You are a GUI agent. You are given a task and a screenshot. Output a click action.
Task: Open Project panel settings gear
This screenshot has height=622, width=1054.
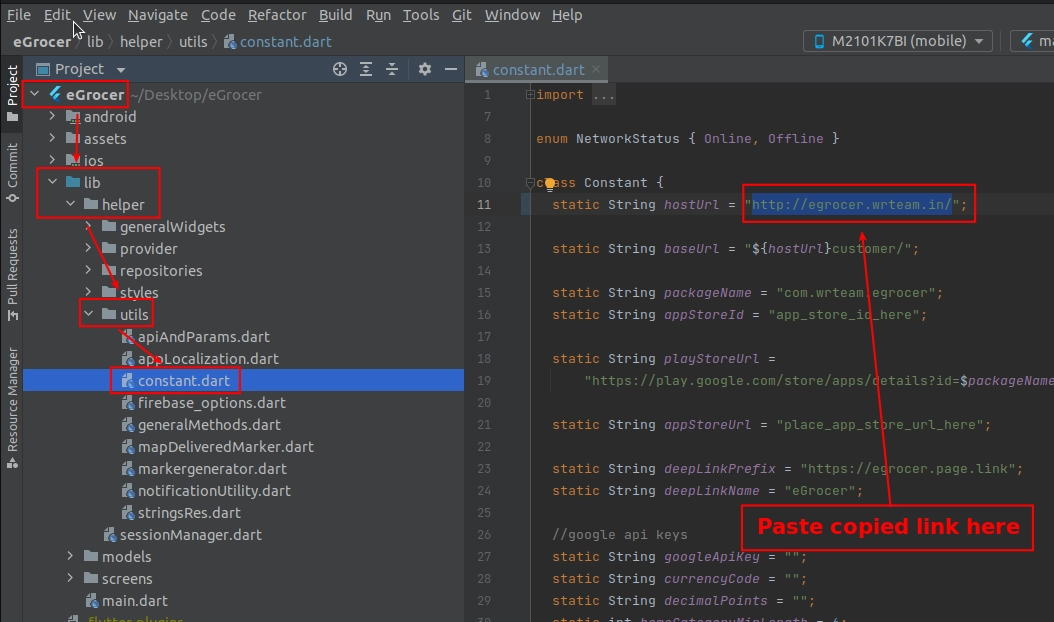click(425, 69)
